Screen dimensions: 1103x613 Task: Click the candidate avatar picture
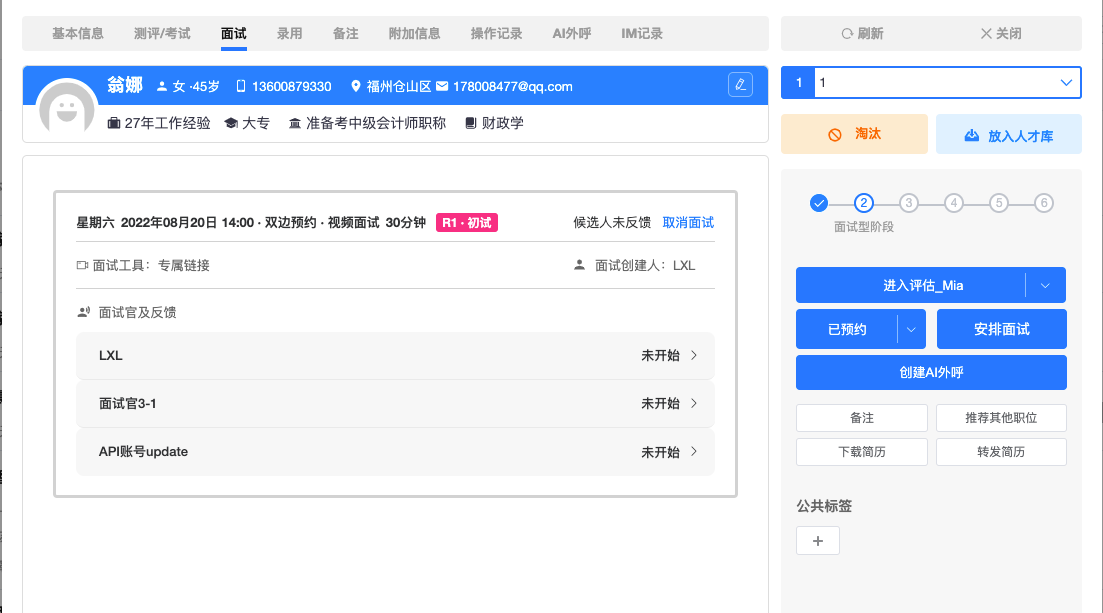click(x=67, y=107)
